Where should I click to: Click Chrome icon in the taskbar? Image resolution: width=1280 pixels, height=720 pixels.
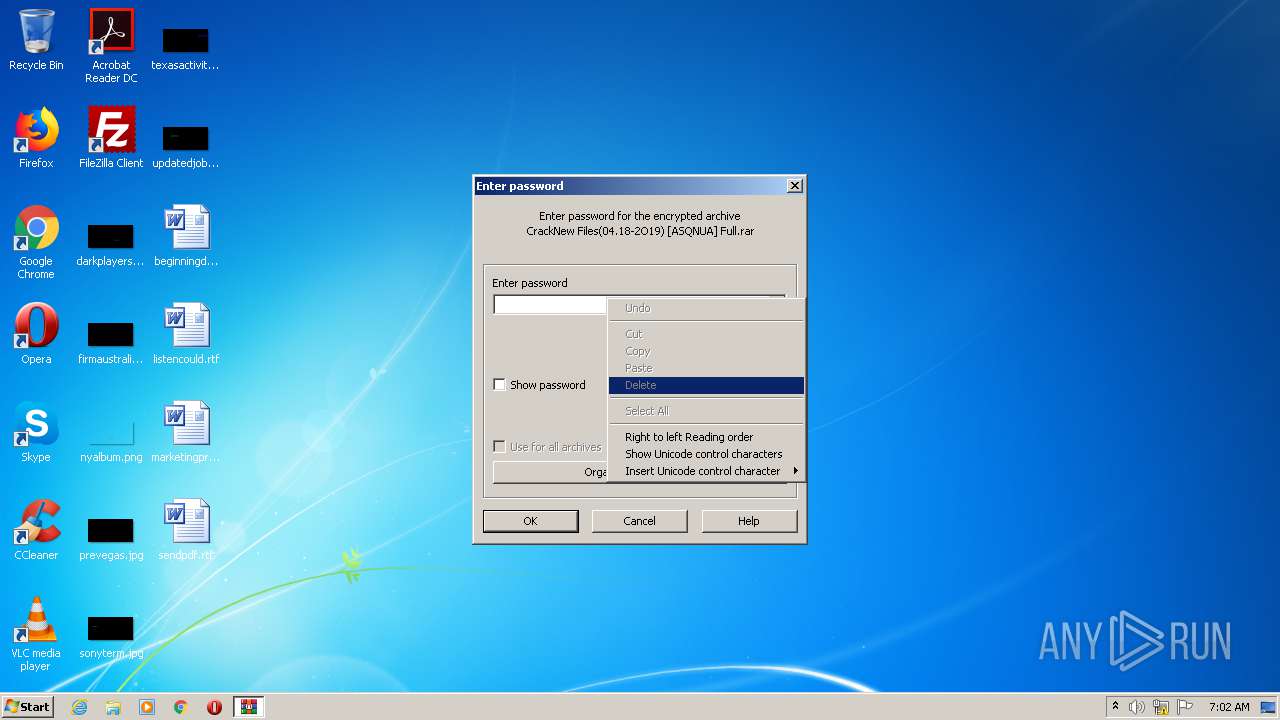pyautogui.click(x=181, y=707)
